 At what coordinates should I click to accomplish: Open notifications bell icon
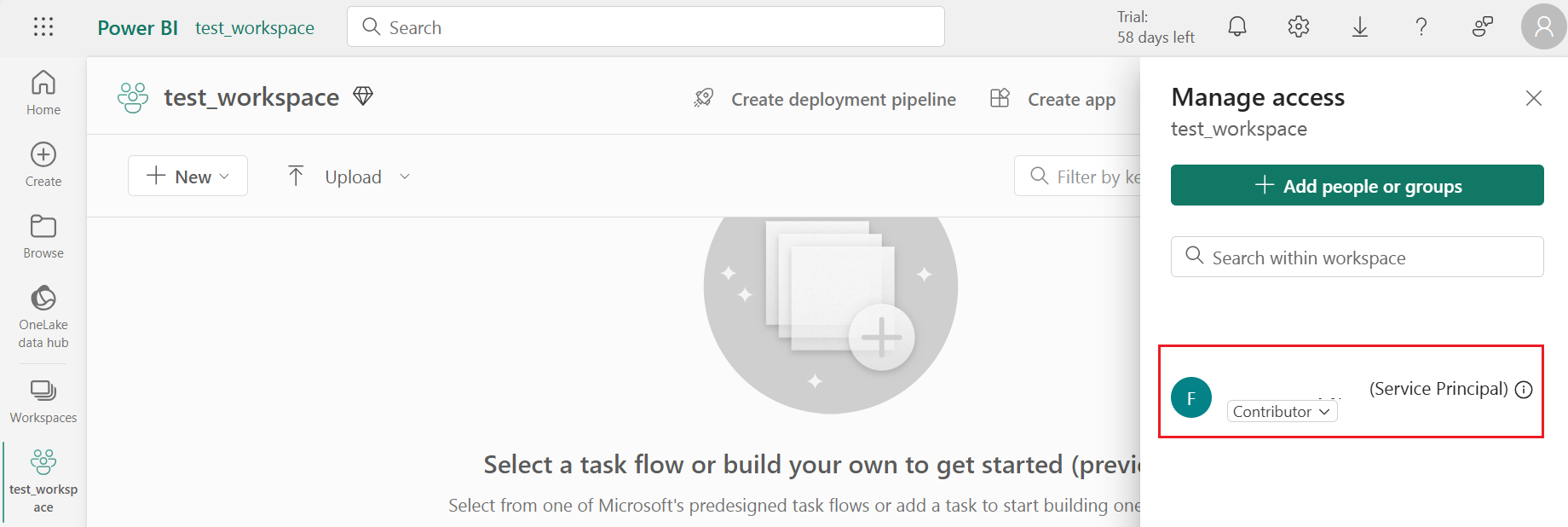pyautogui.click(x=1237, y=27)
